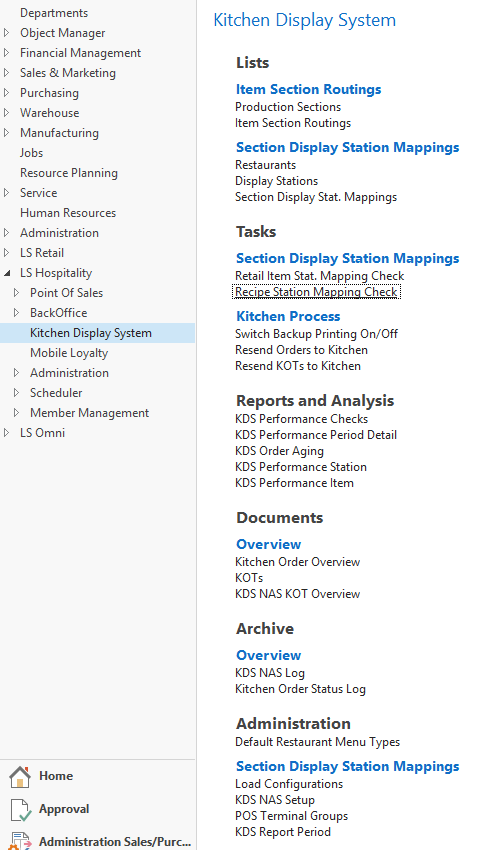Open Switch Backup Printing On/Off

[317, 334]
